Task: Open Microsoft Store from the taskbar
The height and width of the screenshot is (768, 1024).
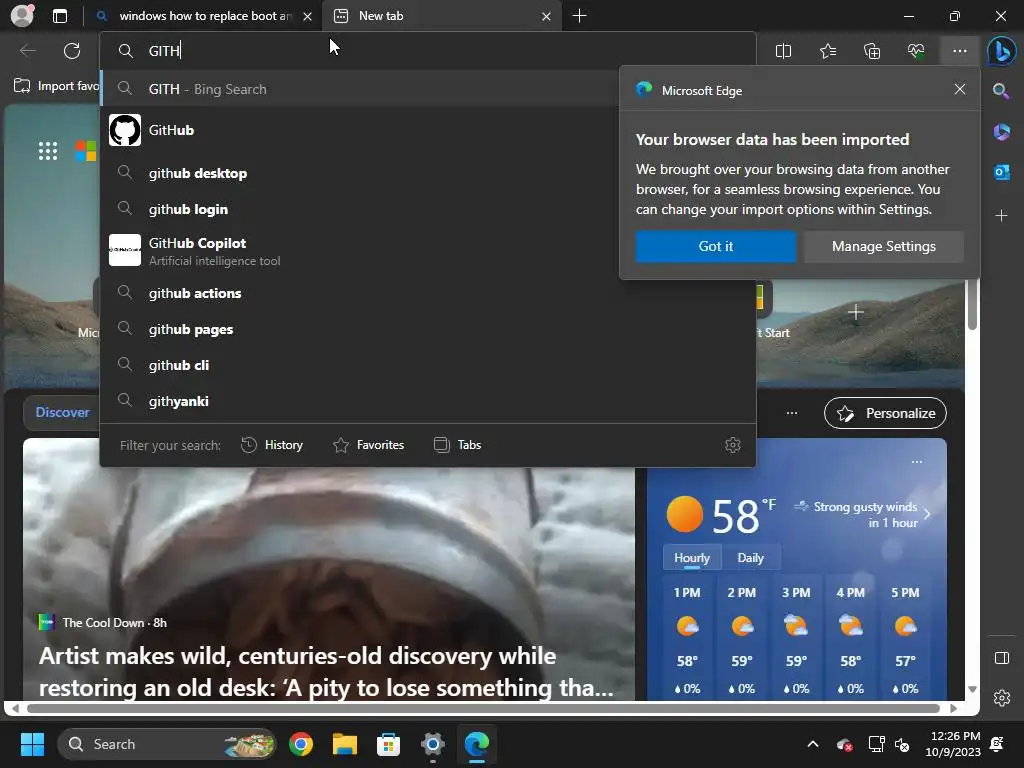Action: [389, 744]
